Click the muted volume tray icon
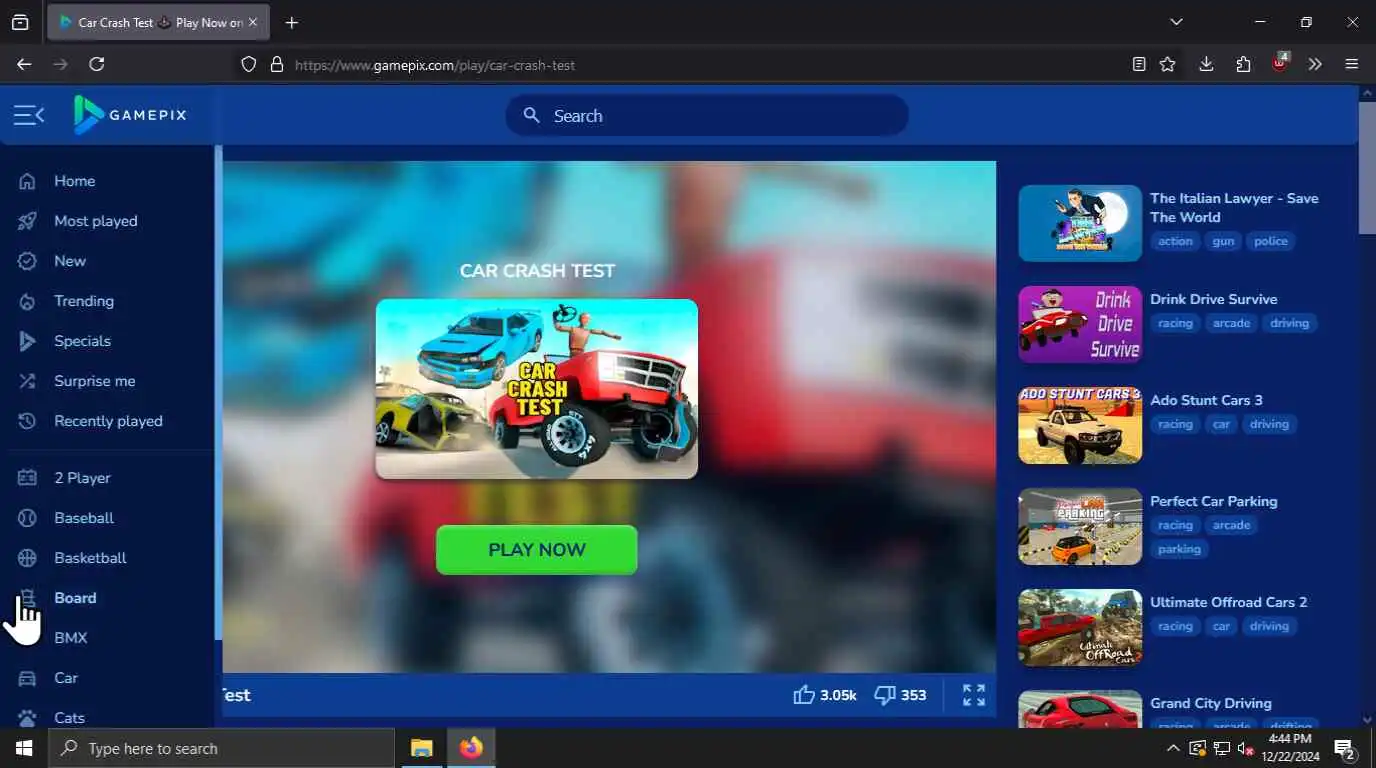Image resolution: width=1376 pixels, height=768 pixels. click(1245, 748)
